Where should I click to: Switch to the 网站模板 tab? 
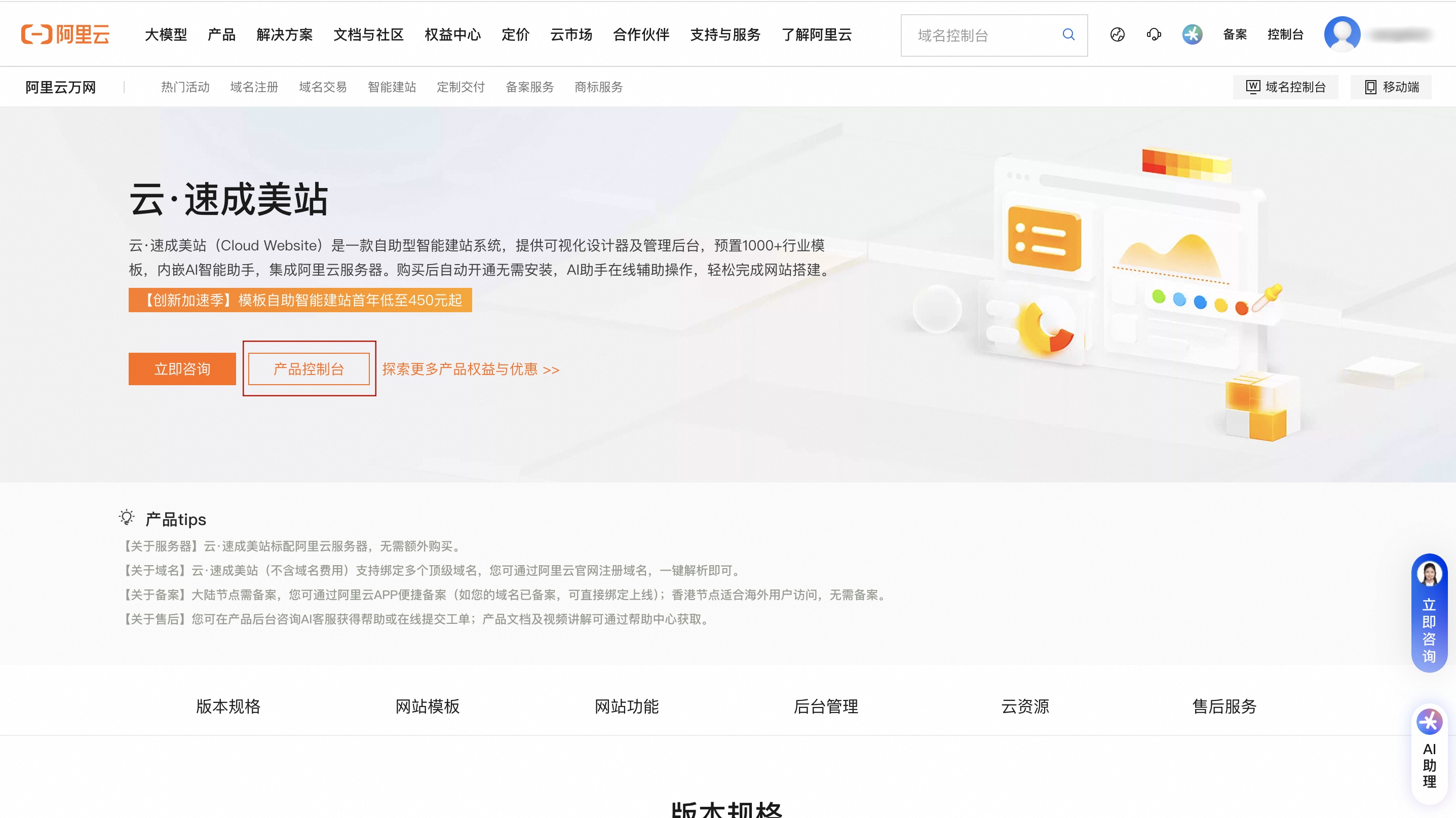(427, 707)
